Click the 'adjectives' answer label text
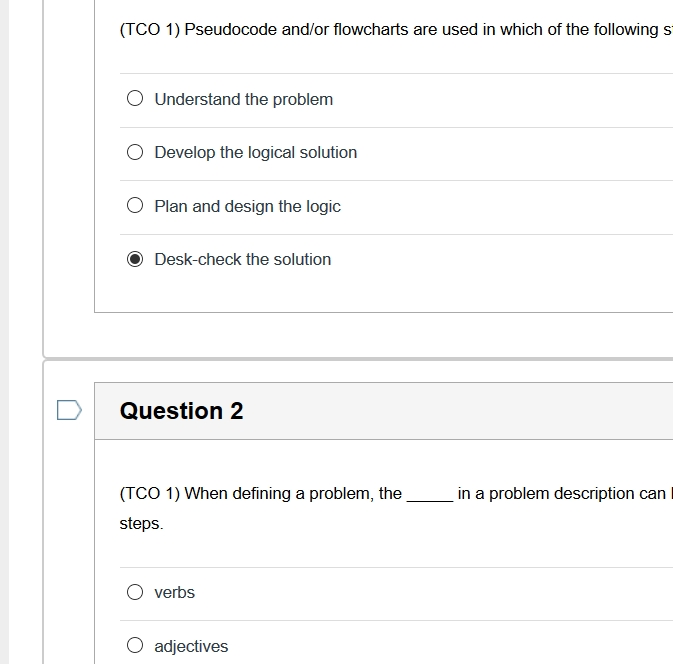Screen dimensions: 673x664 click(x=191, y=646)
